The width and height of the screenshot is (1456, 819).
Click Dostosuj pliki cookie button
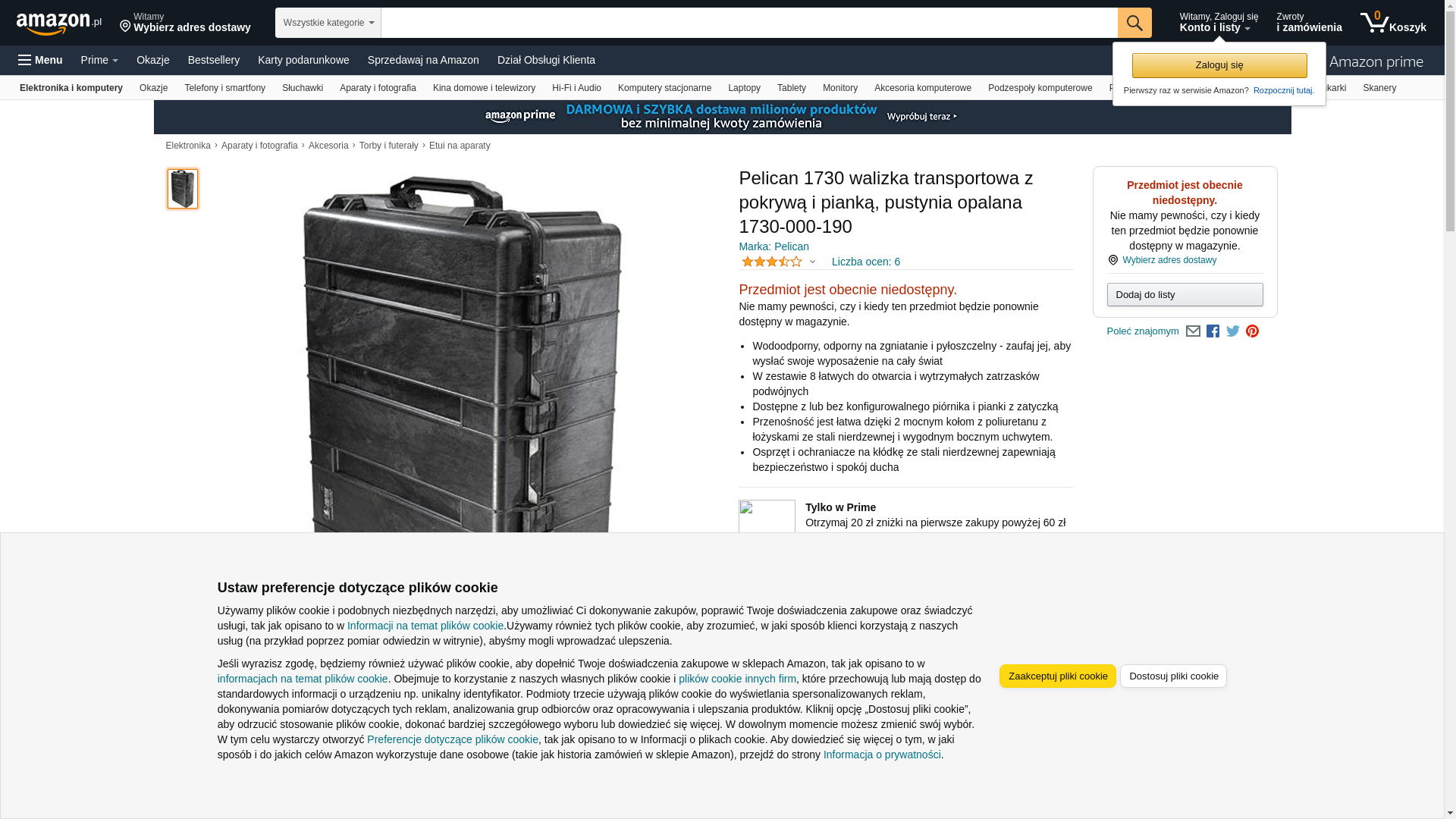click(1173, 676)
